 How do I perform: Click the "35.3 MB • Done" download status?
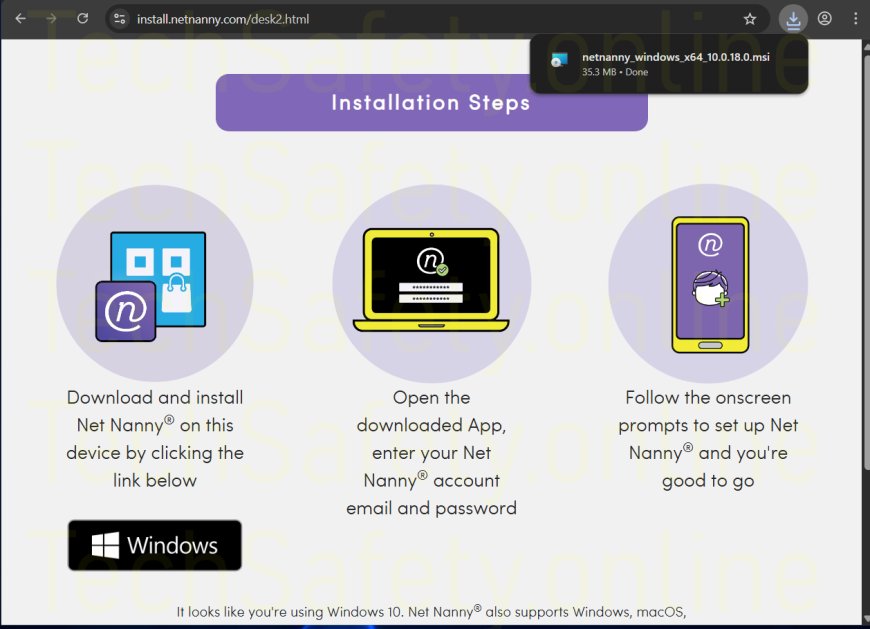[x=615, y=73]
